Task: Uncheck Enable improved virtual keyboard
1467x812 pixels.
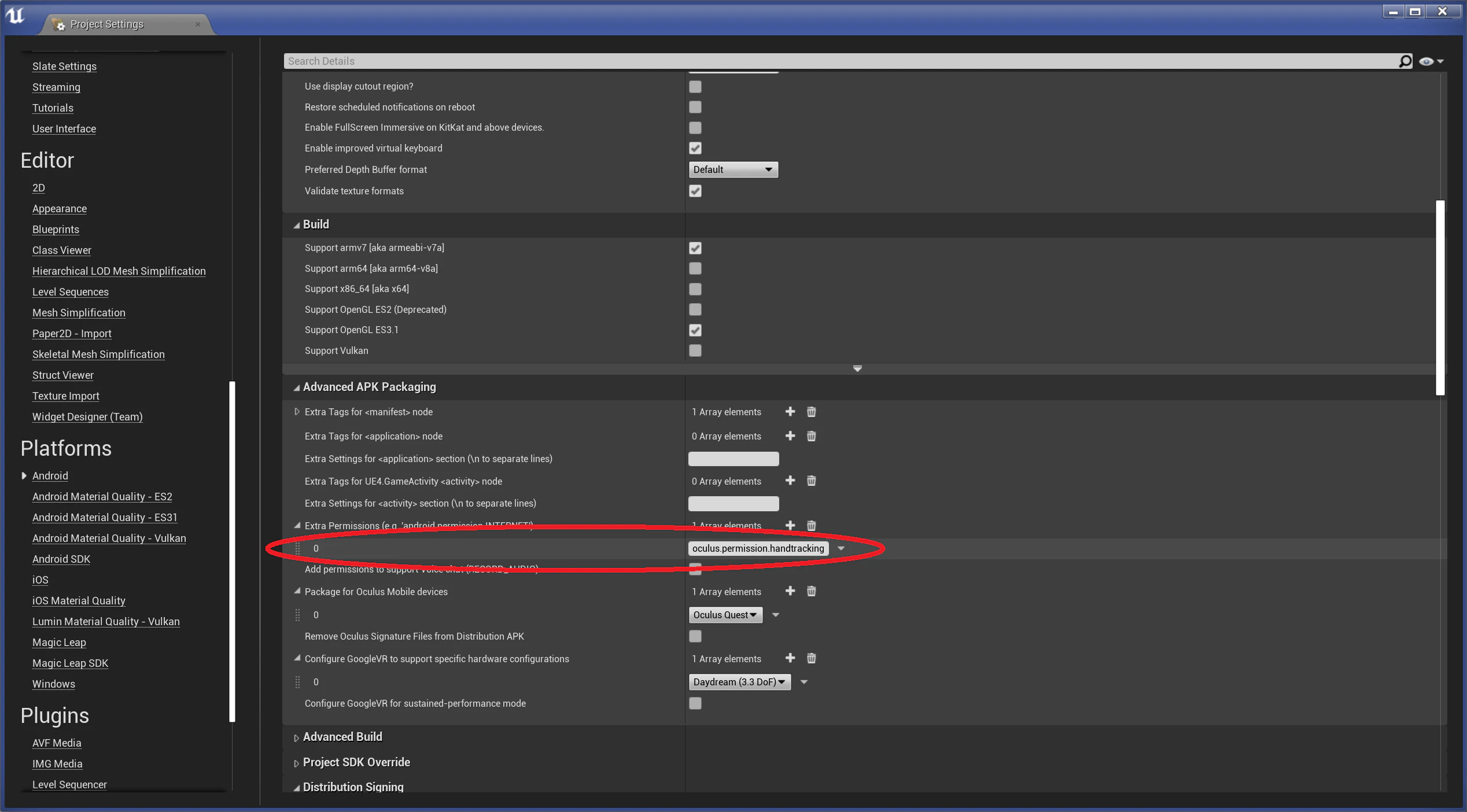Action: (x=695, y=148)
